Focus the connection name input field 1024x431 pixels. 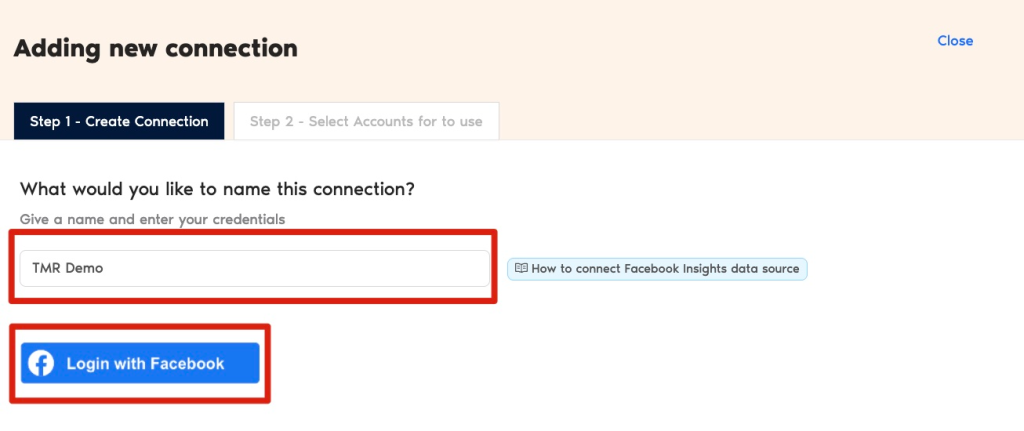[x=255, y=268]
